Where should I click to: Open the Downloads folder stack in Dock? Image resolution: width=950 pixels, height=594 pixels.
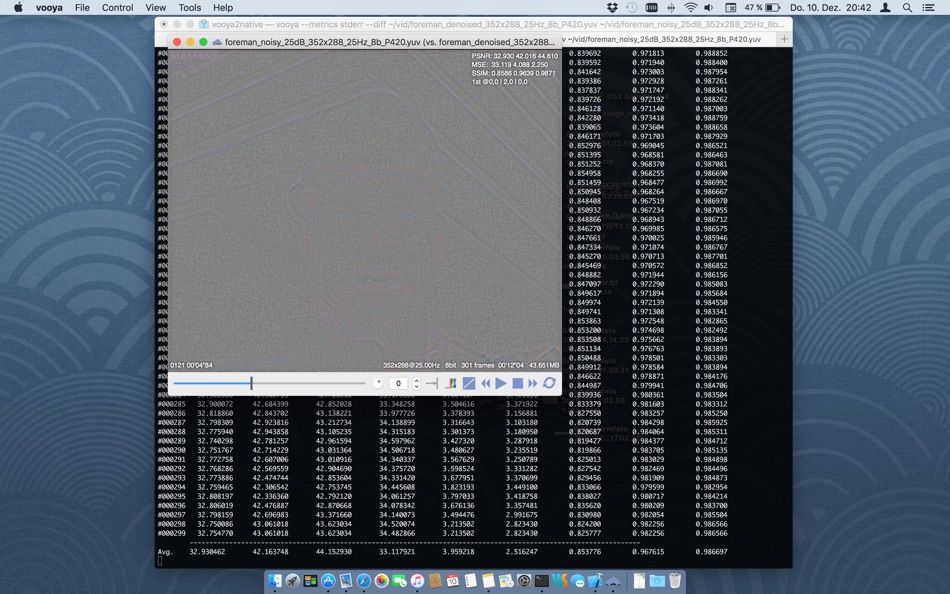[657, 581]
